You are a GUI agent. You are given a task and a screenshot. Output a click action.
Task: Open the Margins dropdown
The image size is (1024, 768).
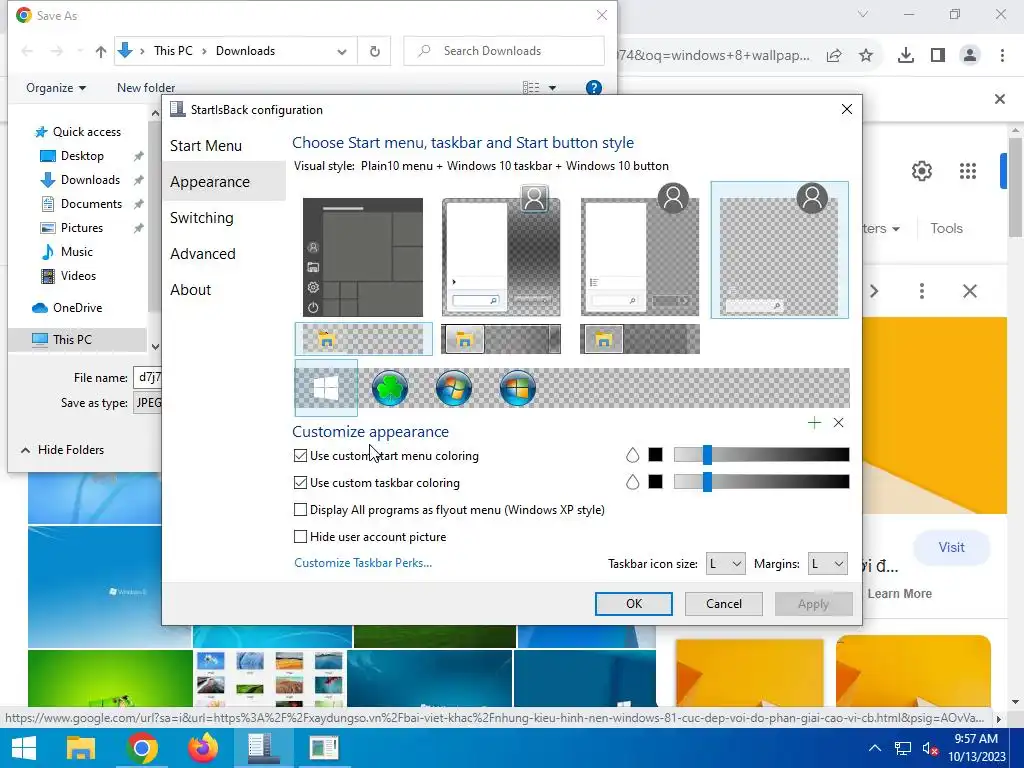pyautogui.click(x=827, y=564)
